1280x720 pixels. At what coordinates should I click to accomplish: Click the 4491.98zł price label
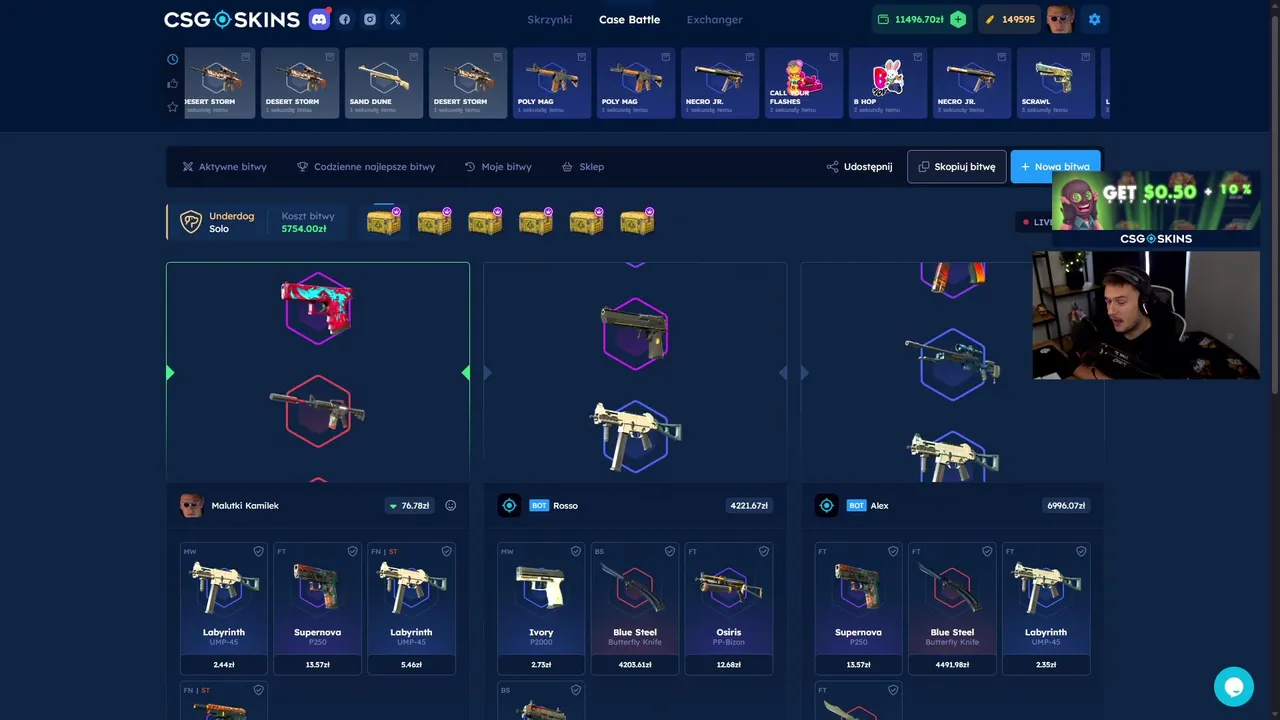pos(952,665)
